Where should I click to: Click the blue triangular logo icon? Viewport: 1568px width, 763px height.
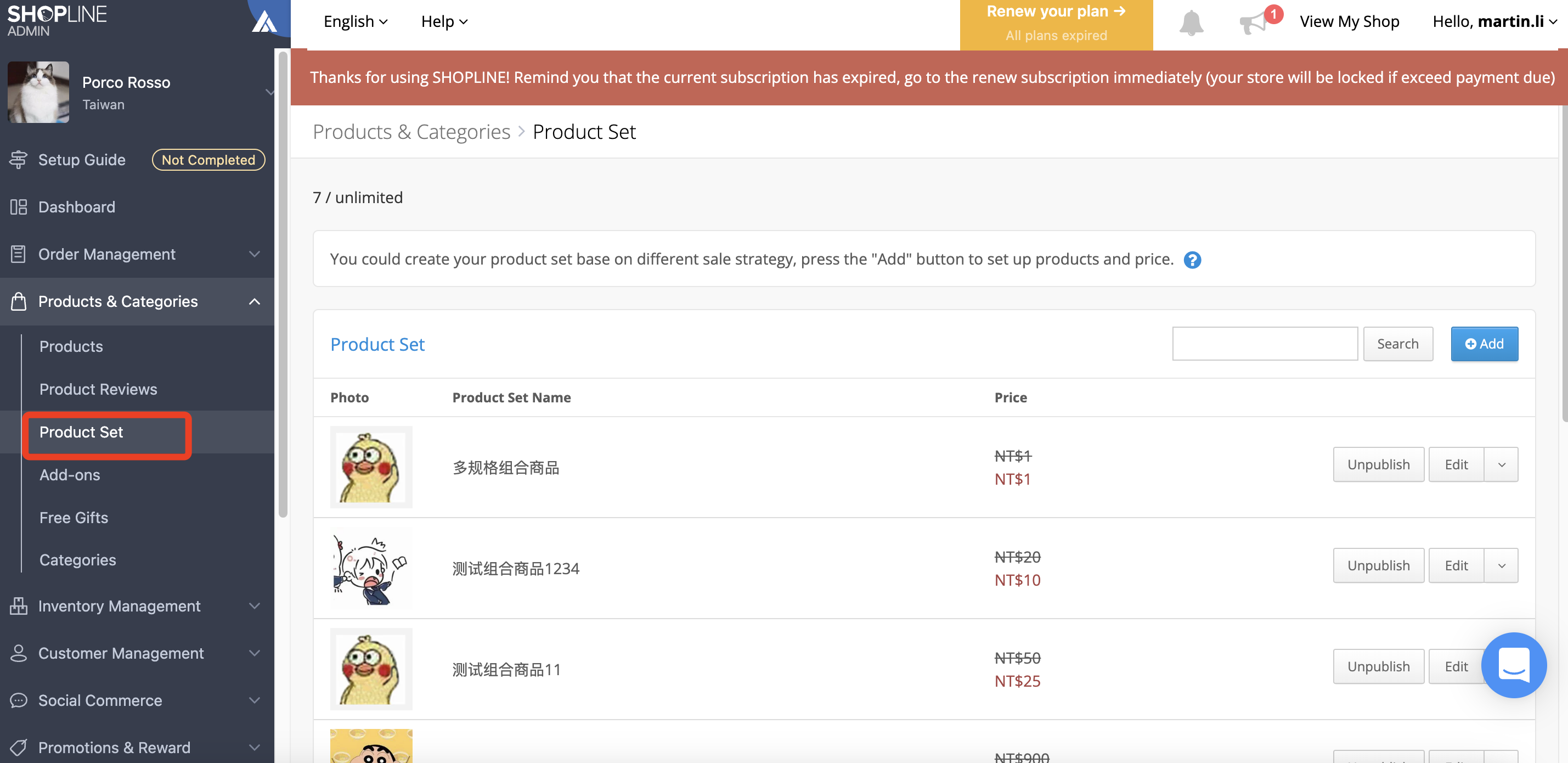tap(264, 22)
